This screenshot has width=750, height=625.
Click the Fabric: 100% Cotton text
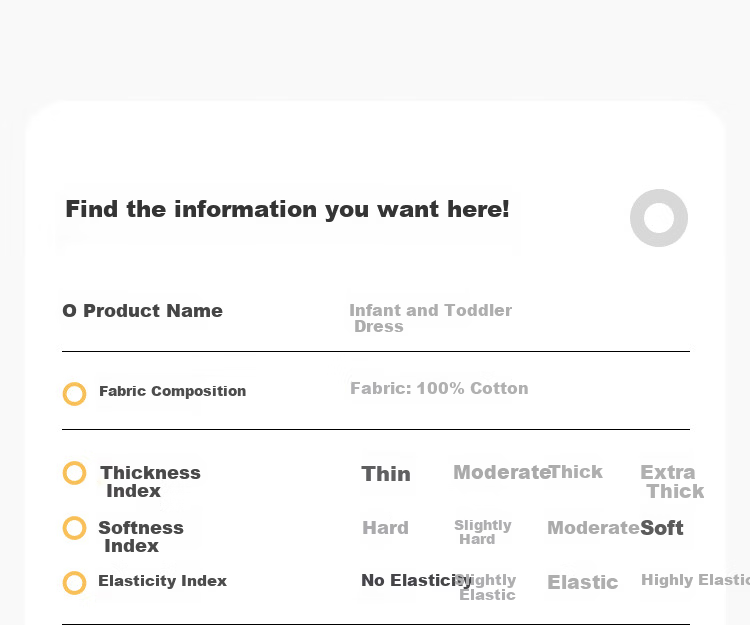(x=440, y=388)
